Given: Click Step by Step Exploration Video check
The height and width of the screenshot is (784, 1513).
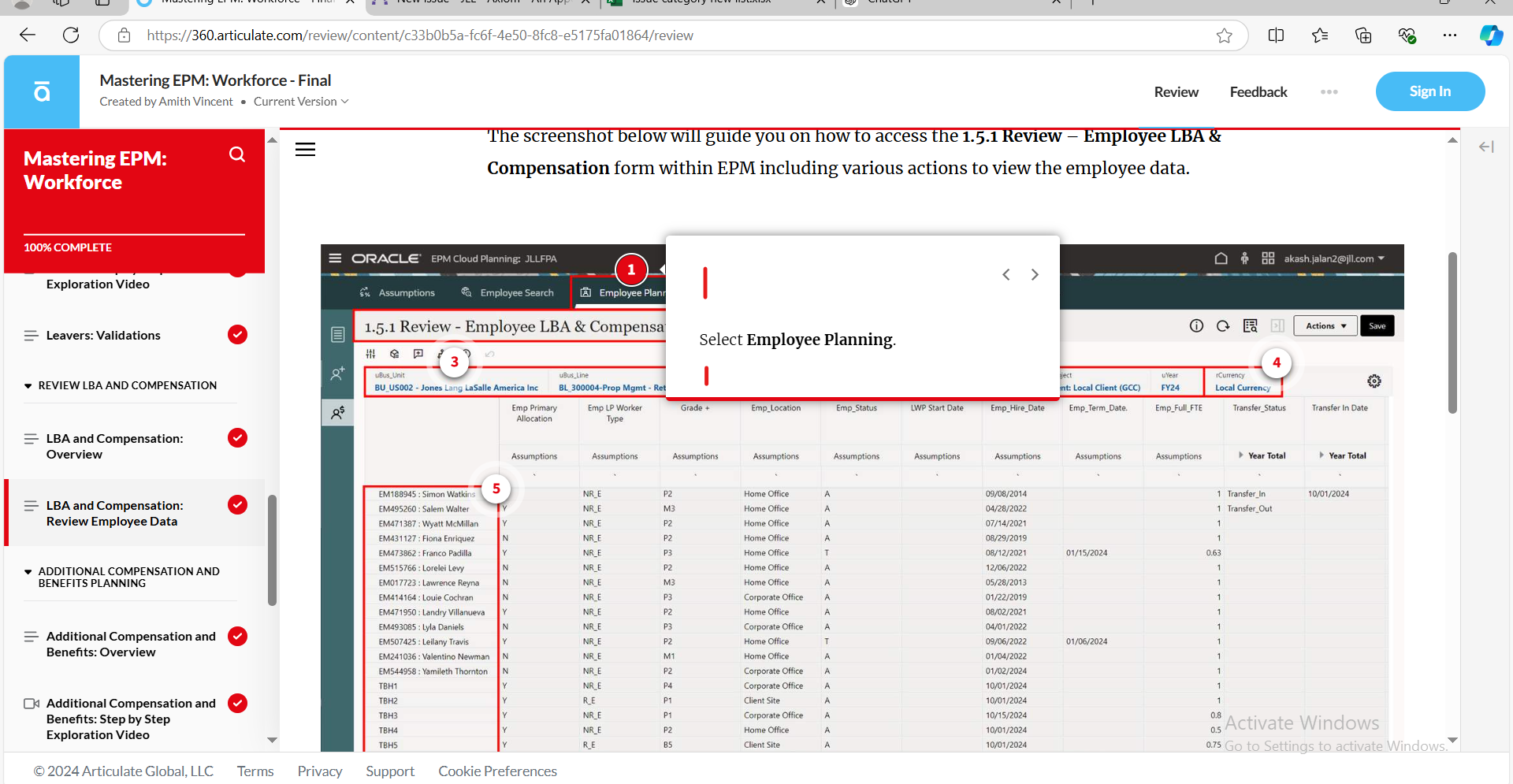Looking at the screenshot, I should click(237, 703).
